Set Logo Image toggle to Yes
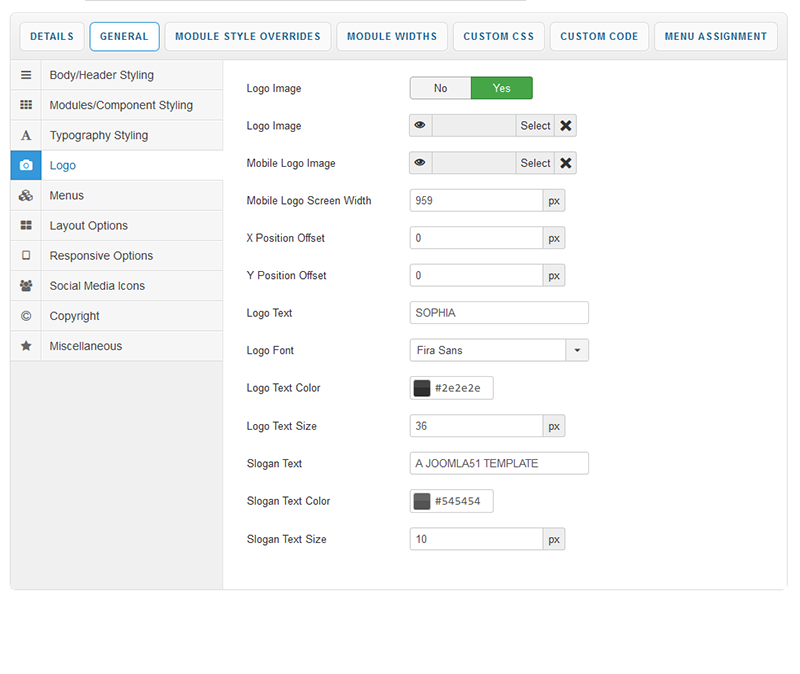 coord(501,88)
